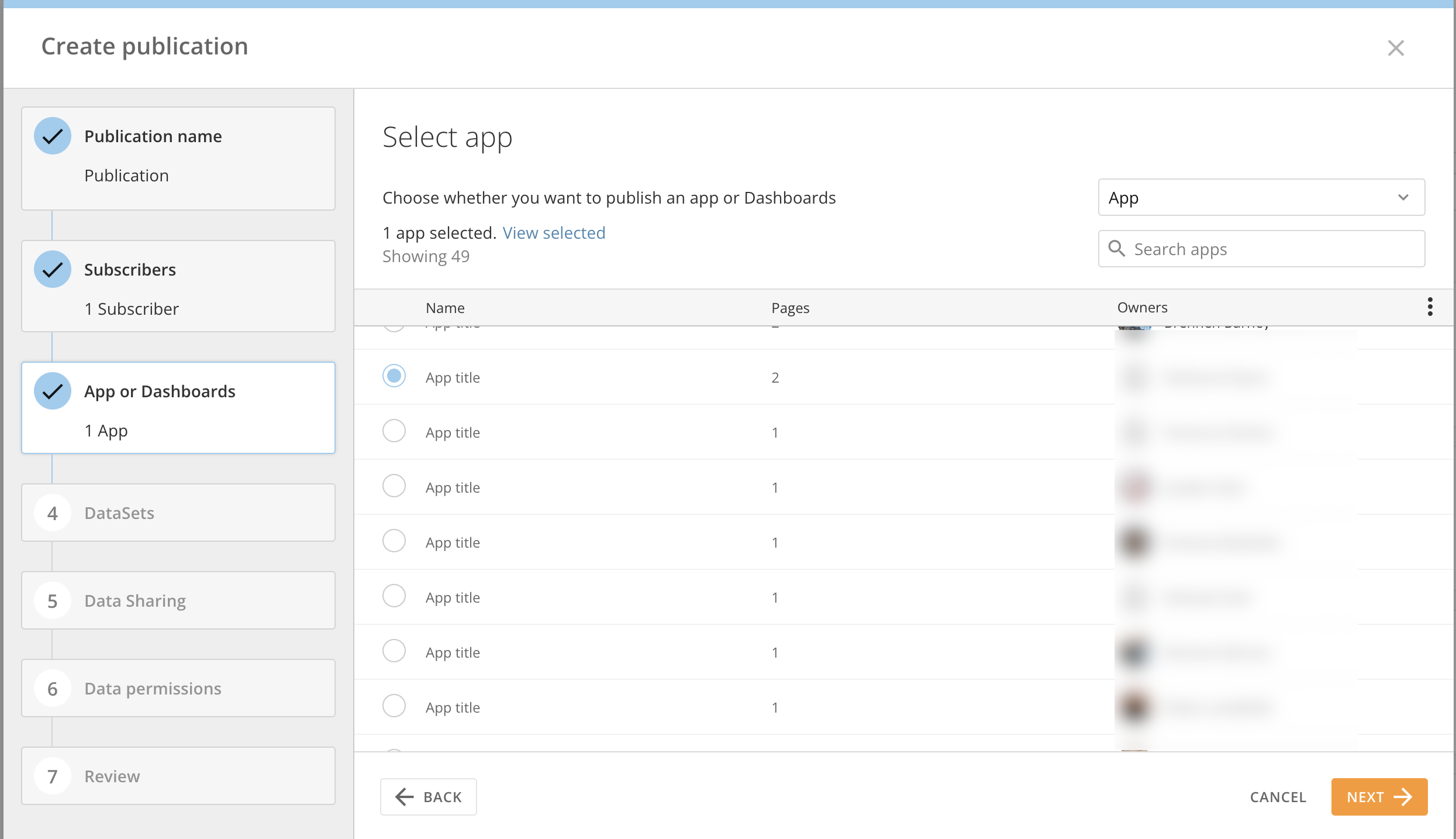Select the last fully visible App title radio
Screen dimensions: 1456x839
tap(394, 706)
